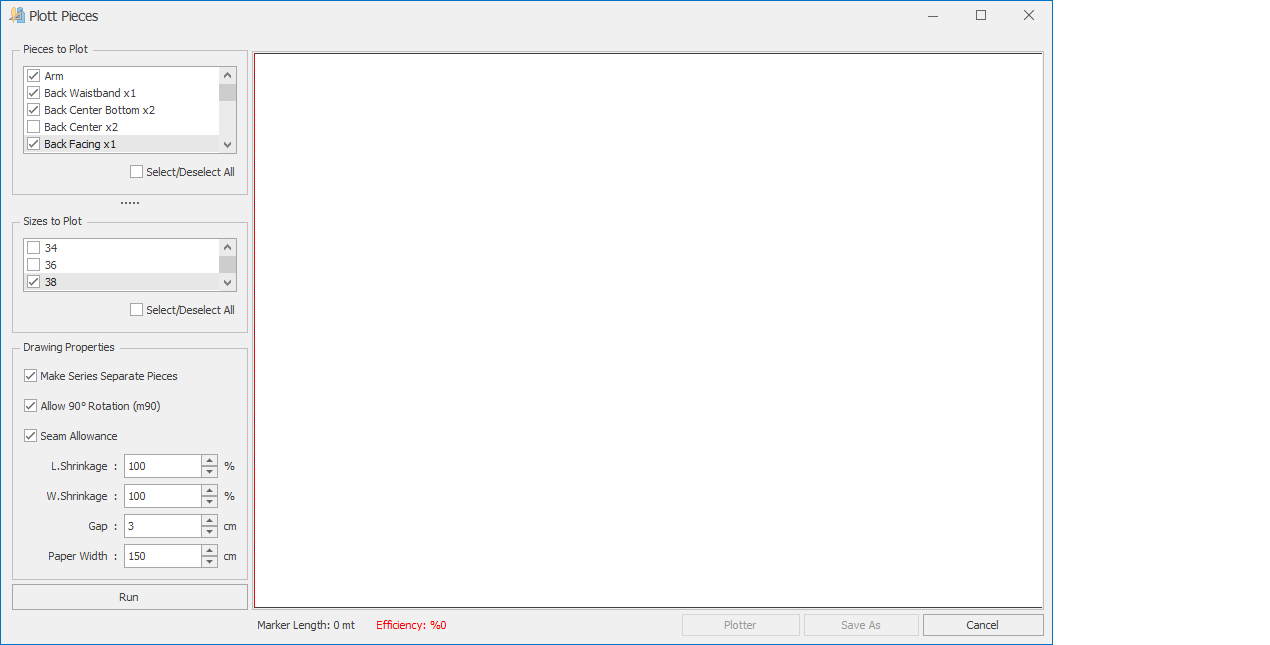The height and width of the screenshot is (645, 1270).
Task: Uncheck the Seam Allowance option
Action: pos(31,436)
